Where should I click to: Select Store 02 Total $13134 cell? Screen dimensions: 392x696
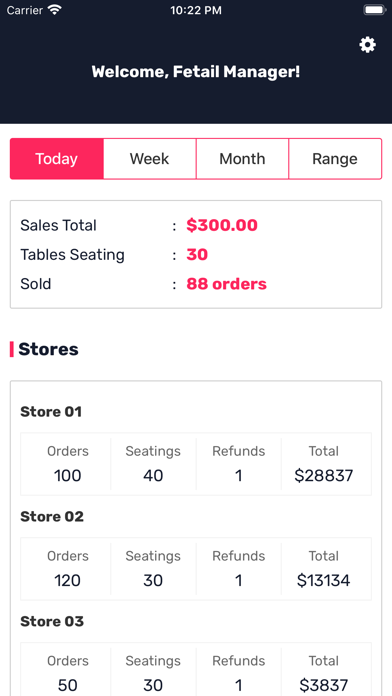[x=324, y=569]
